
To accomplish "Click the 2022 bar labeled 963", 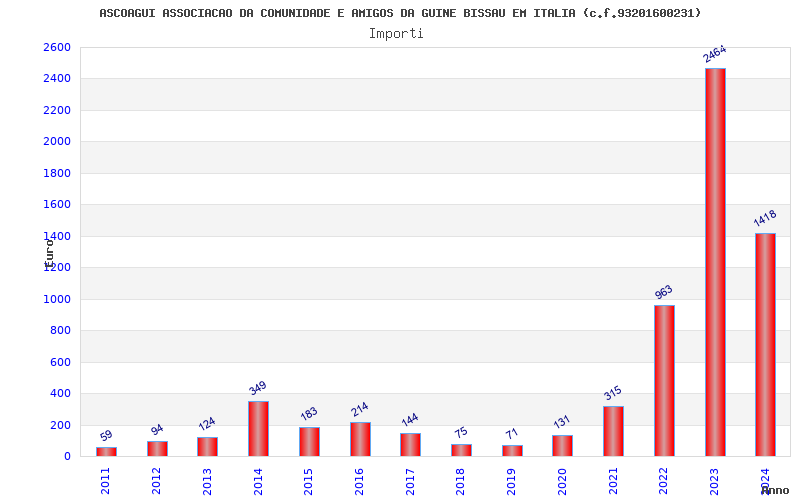I will [664, 381].
